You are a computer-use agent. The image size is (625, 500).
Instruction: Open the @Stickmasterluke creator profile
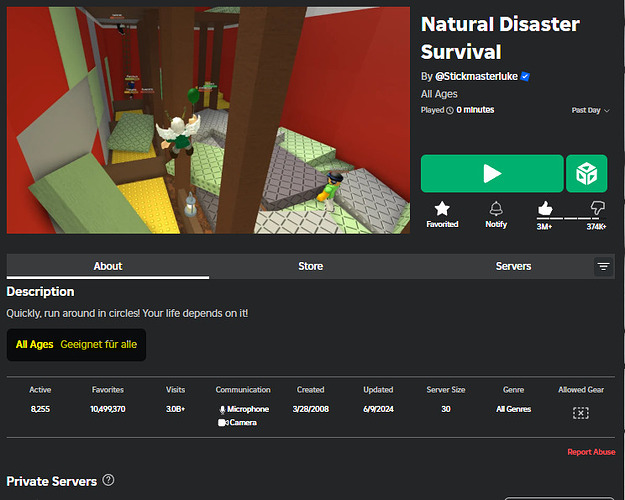point(476,76)
